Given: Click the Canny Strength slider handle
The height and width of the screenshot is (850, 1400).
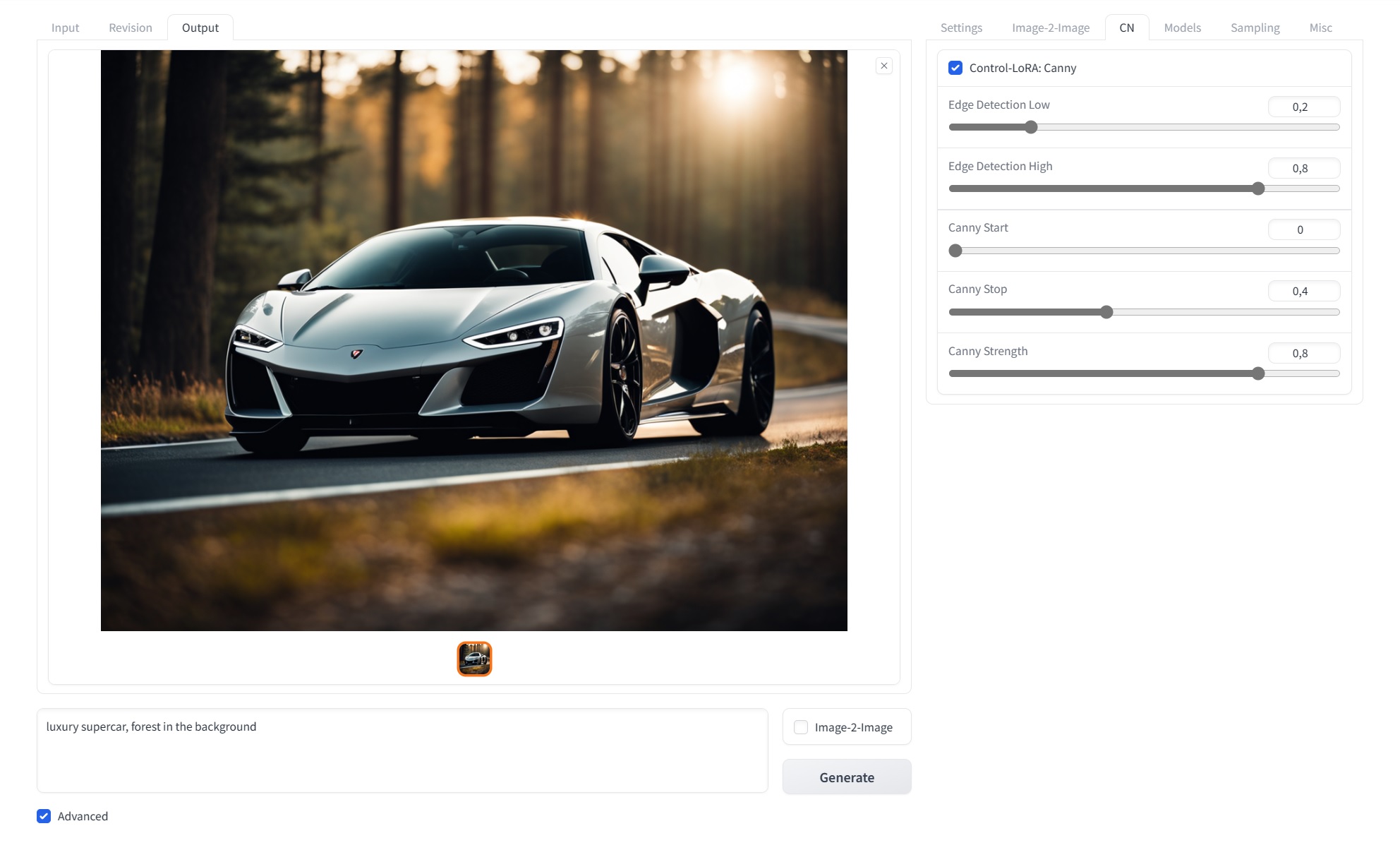Looking at the screenshot, I should pyautogui.click(x=1258, y=373).
